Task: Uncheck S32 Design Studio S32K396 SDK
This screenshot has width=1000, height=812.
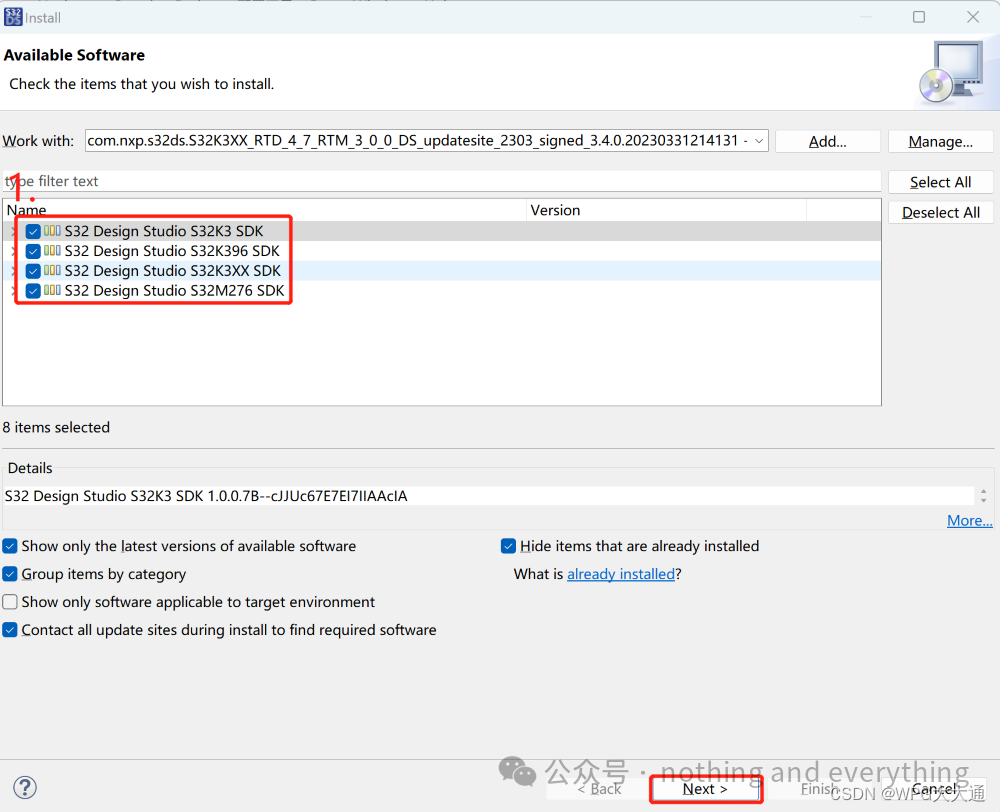Action: [x=33, y=251]
